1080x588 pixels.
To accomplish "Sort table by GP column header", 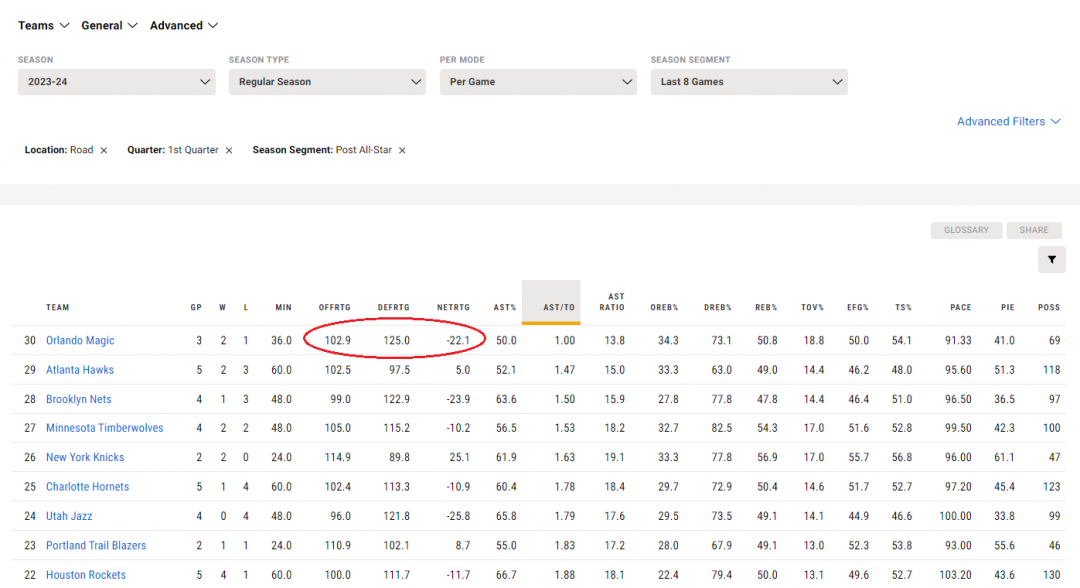I will [x=196, y=308].
